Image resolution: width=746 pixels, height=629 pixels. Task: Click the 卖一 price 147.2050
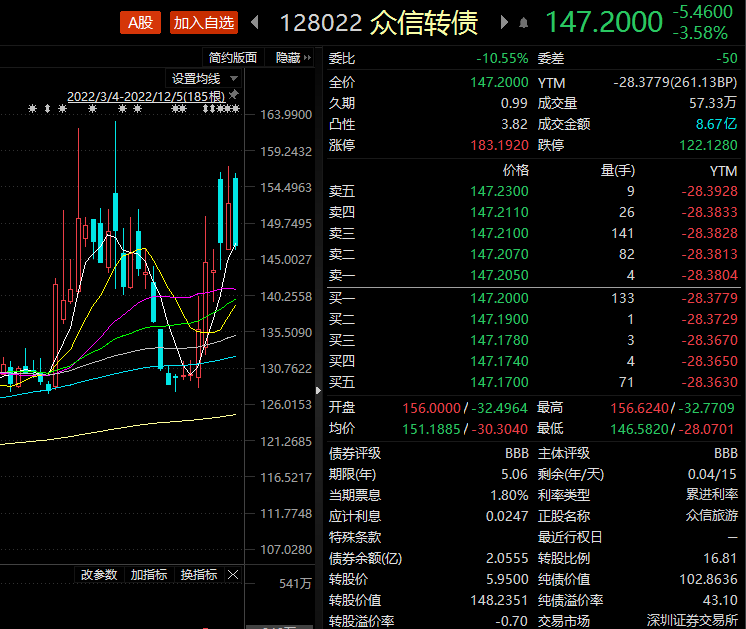click(499, 275)
